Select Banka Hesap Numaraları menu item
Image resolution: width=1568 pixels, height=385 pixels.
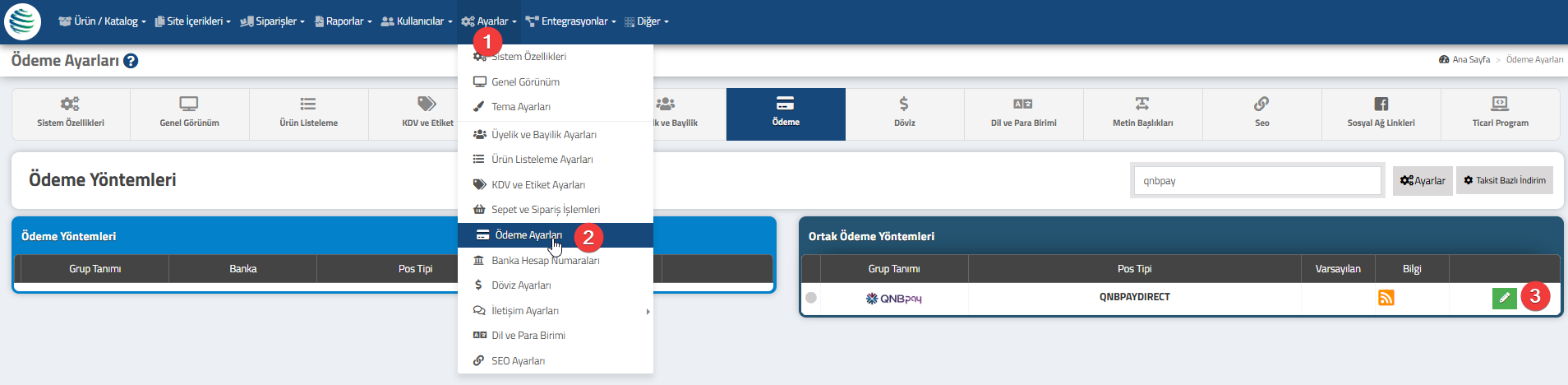(x=545, y=261)
